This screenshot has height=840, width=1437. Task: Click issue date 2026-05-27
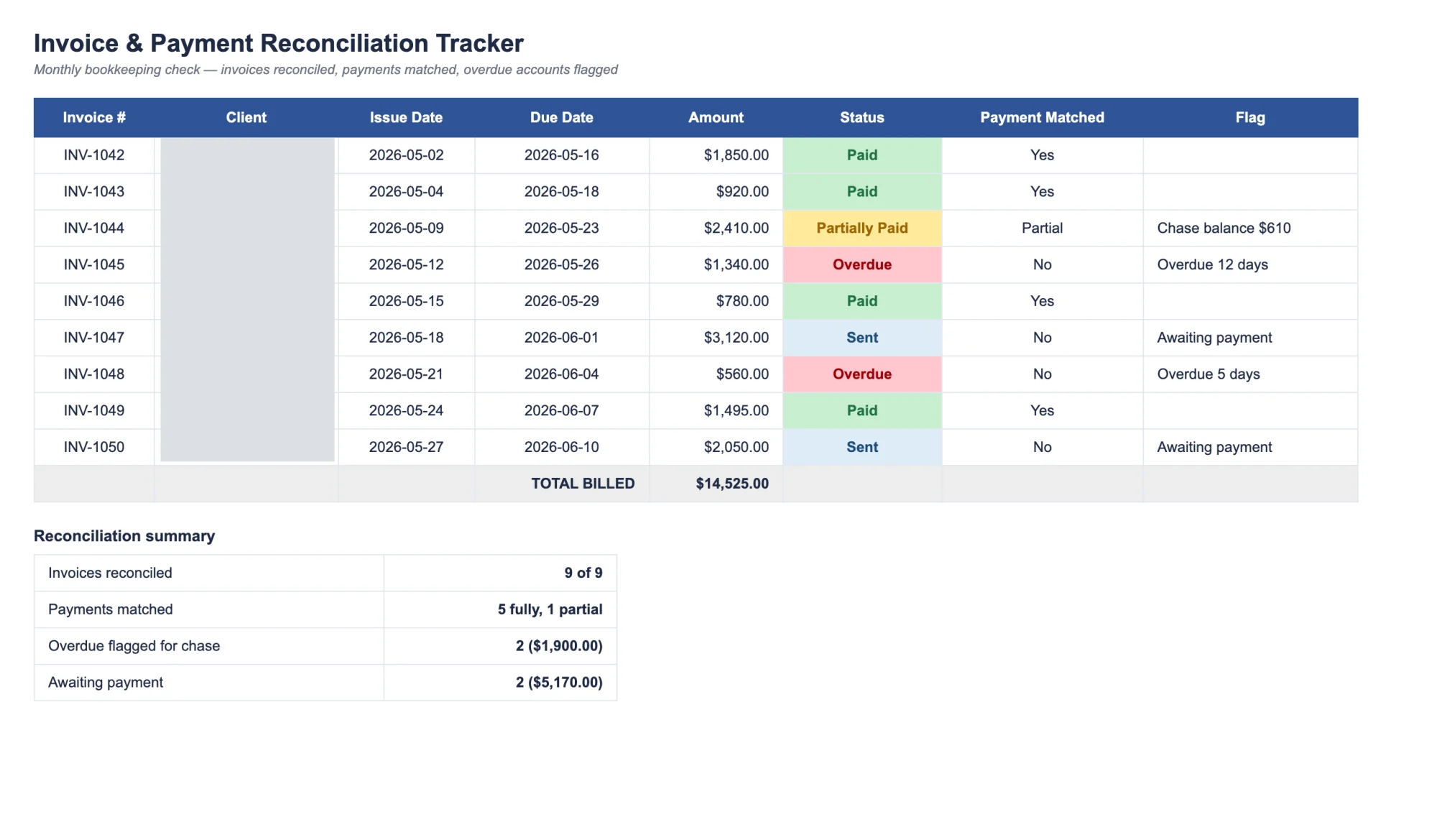[406, 447]
